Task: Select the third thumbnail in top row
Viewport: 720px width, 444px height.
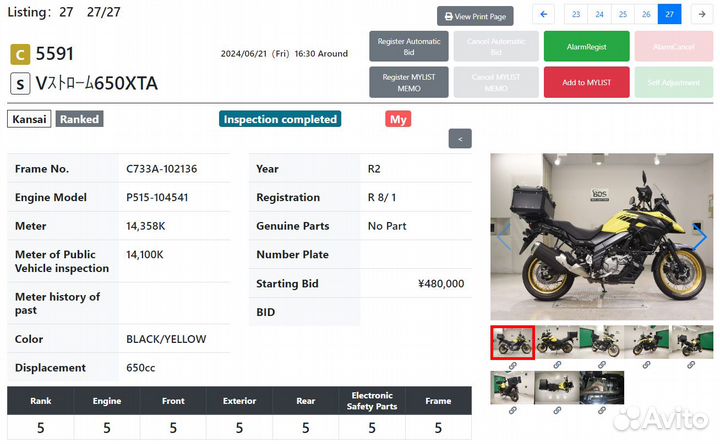Action: coord(602,343)
